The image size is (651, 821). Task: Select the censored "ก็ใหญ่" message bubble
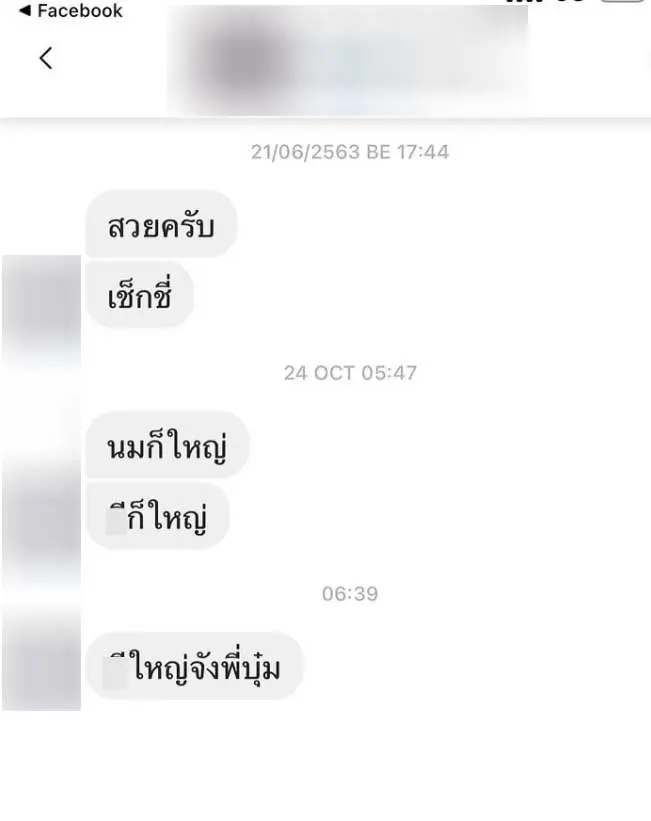tap(157, 516)
